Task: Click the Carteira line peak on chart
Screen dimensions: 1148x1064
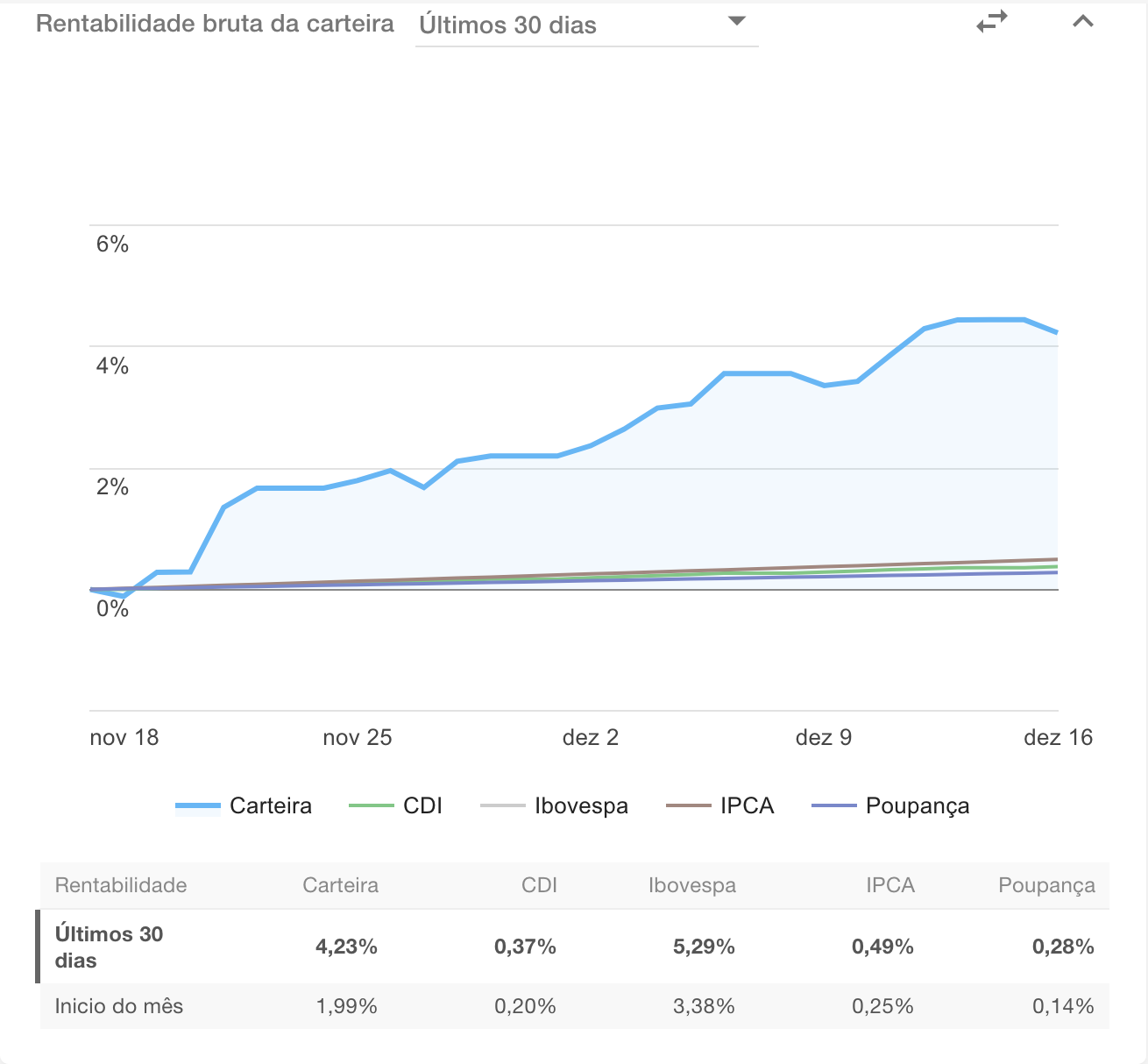Action: tap(990, 320)
